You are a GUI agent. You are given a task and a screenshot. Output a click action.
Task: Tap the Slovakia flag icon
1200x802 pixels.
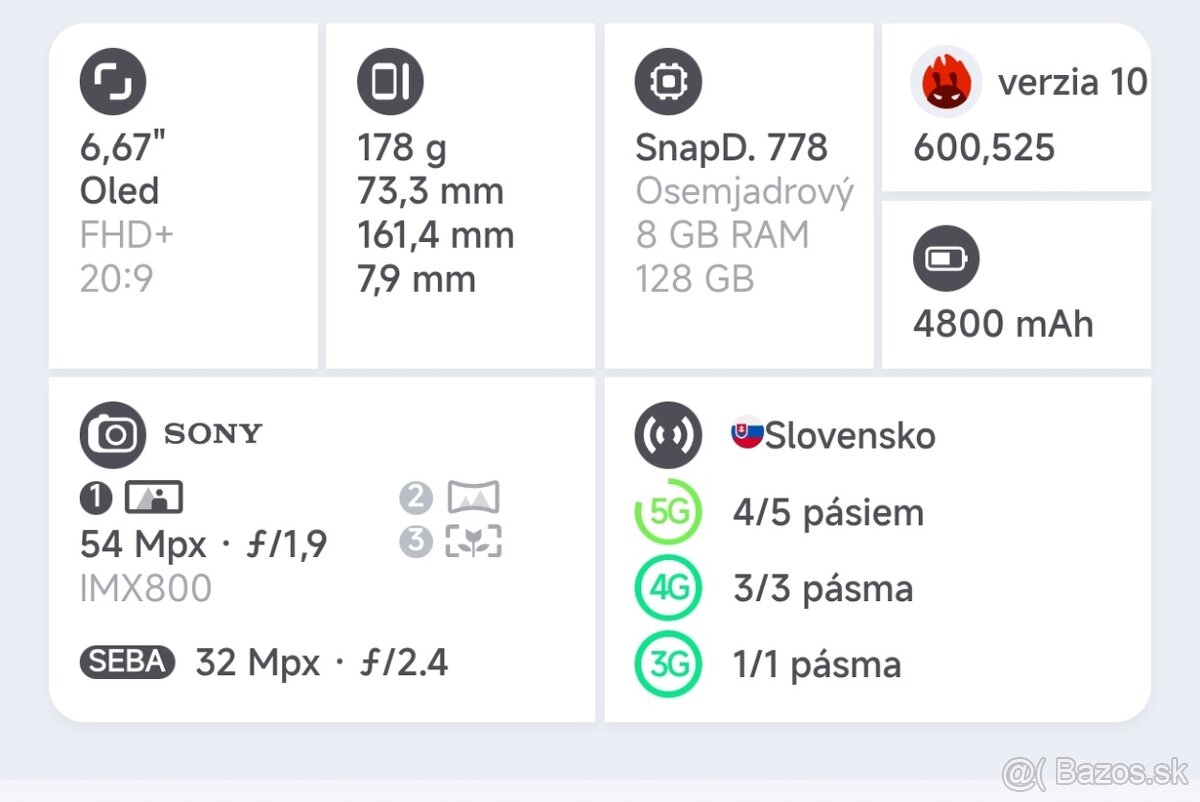[747, 434]
